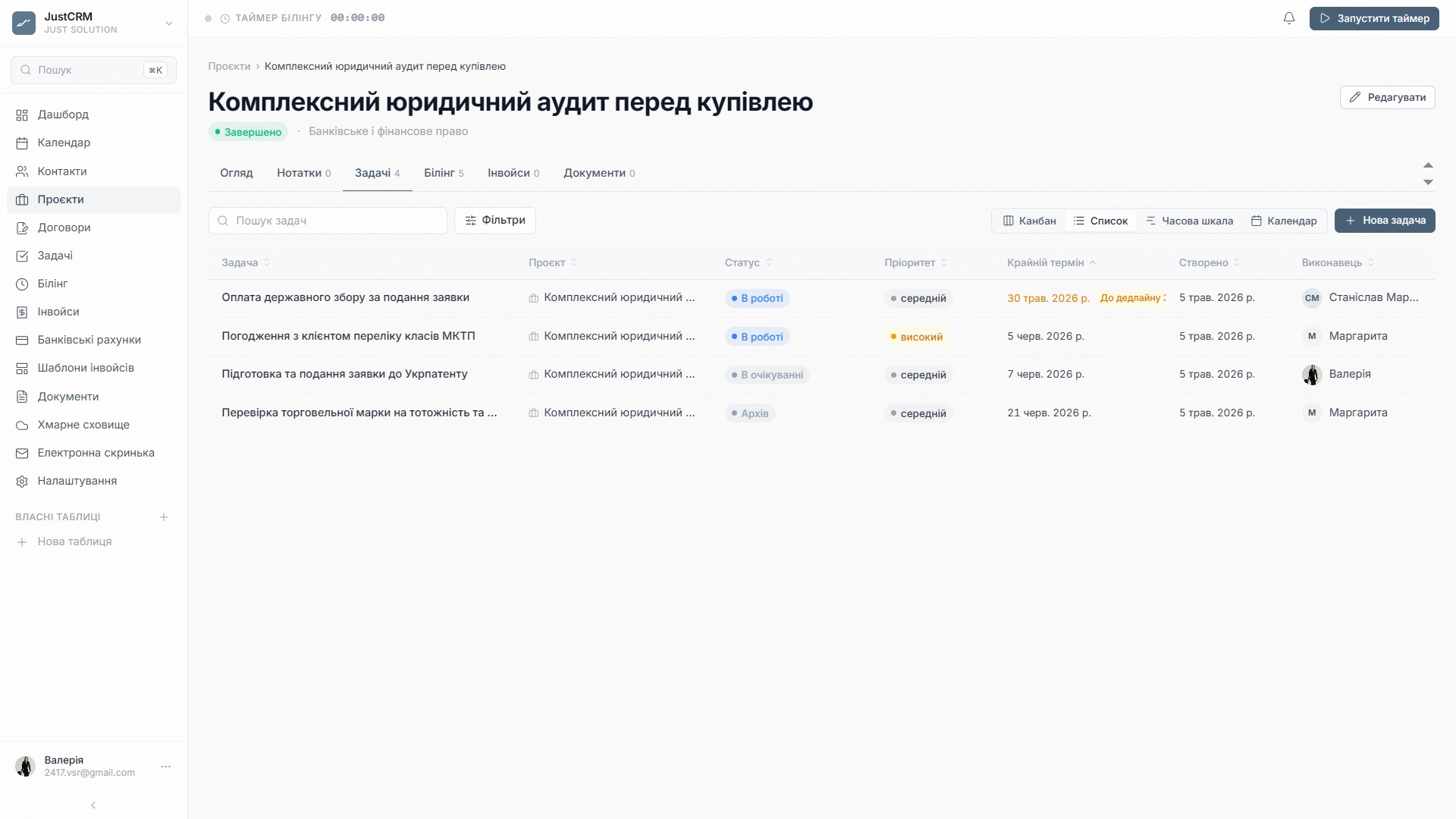Switch to Часова шкала view
Image resolution: width=1456 pixels, height=819 pixels.
point(1189,221)
